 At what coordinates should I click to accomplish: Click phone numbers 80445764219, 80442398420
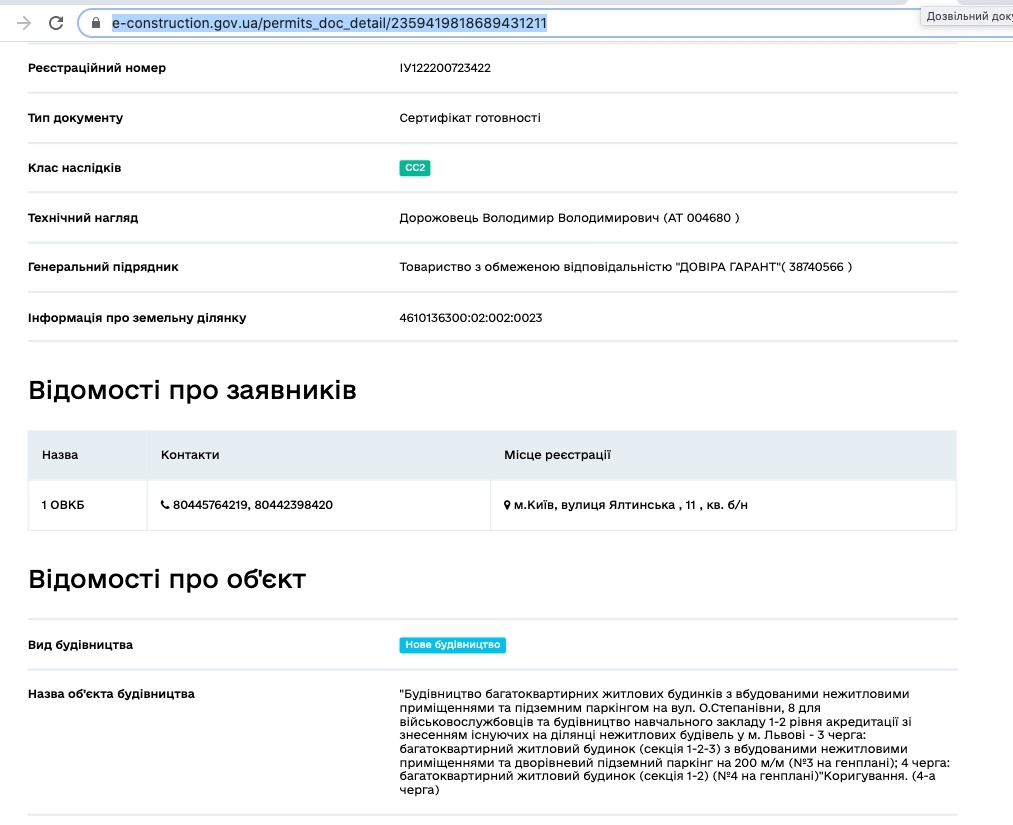(x=253, y=505)
